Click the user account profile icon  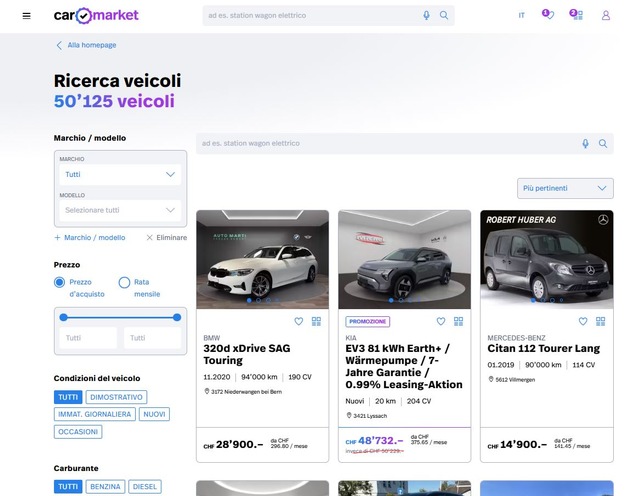pyautogui.click(x=605, y=16)
